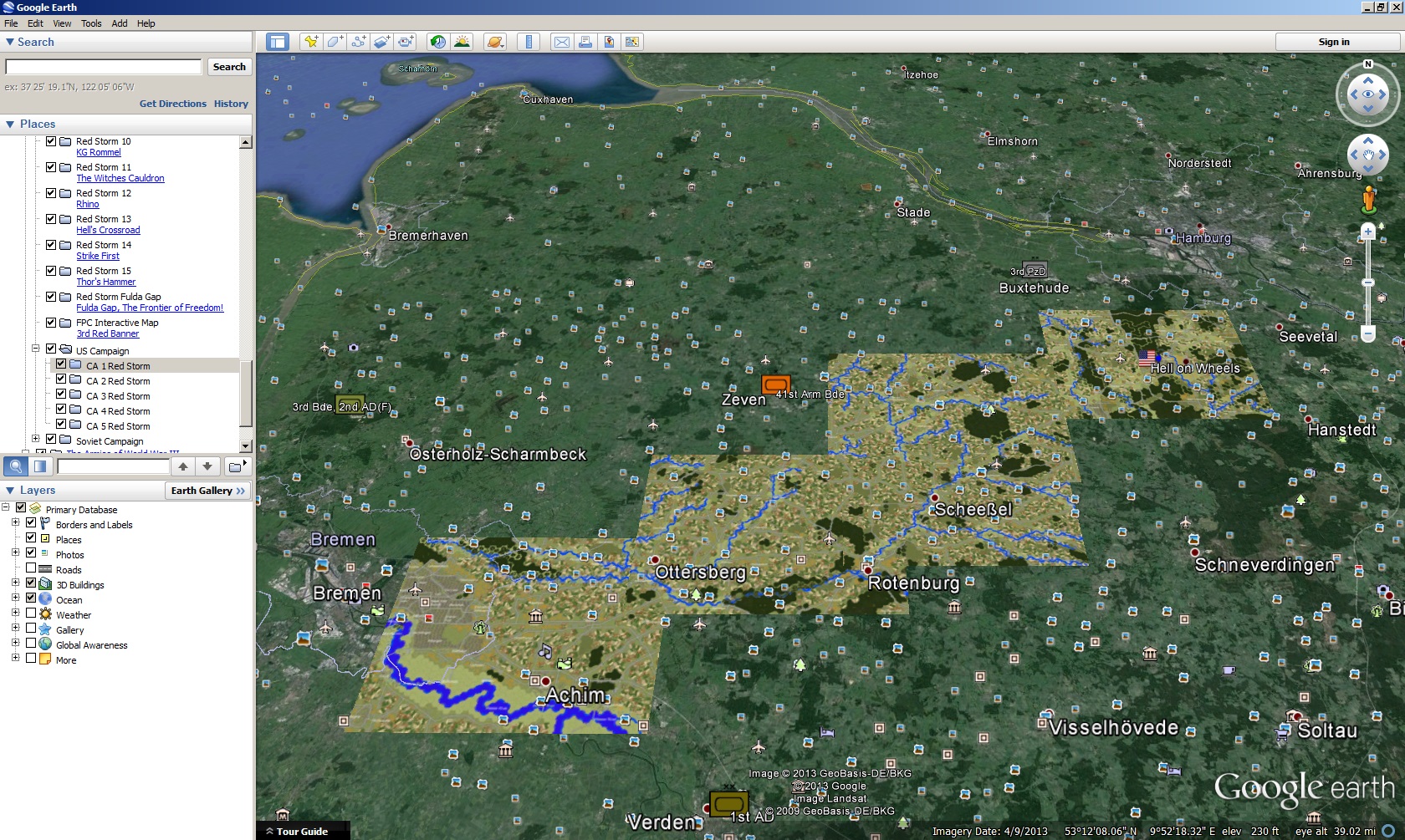Image resolution: width=1405 pixels, height=840 pixels.
Task: Uncheck the US Campaign folder checkbox
Action: click(51, 349)
